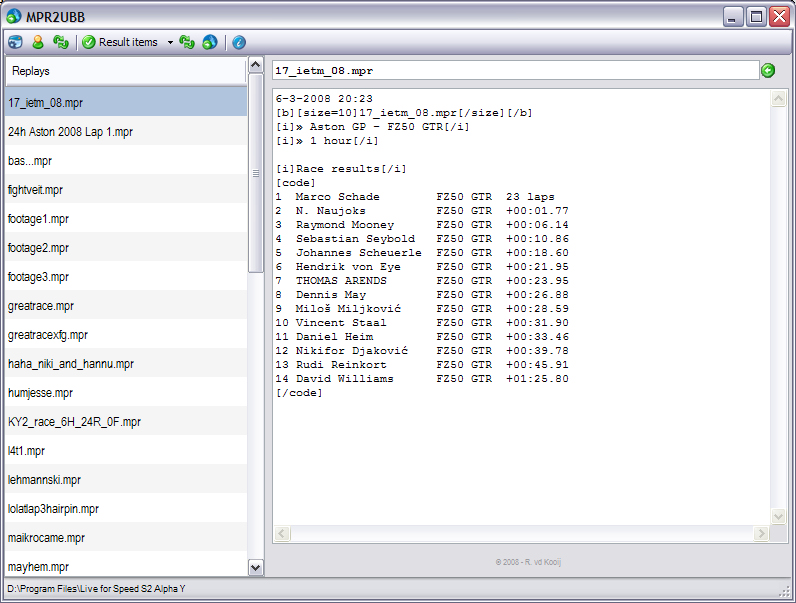The width and height of the screenshot is (796, 603).
Task: Select footage3.mpr replay
Action: point(126,277)
